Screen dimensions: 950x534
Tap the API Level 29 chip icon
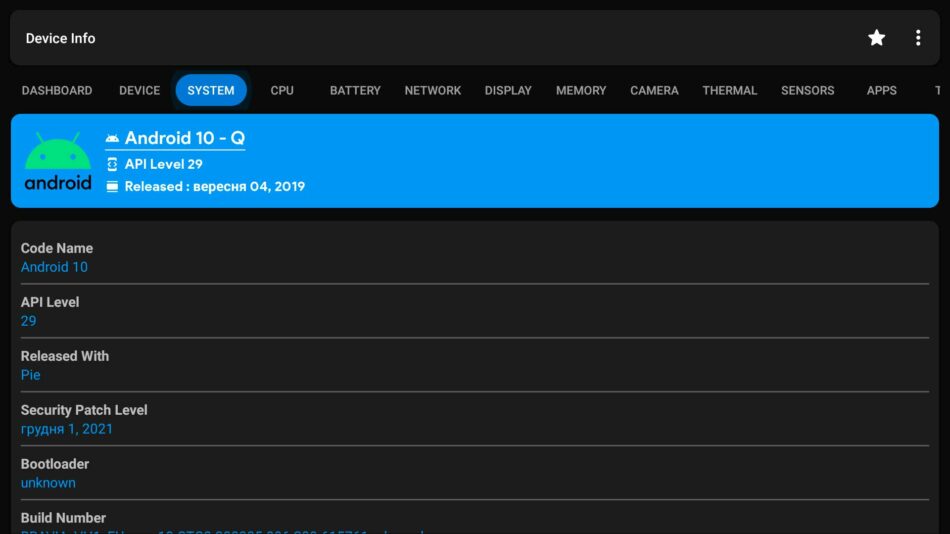tap(112, 164)
